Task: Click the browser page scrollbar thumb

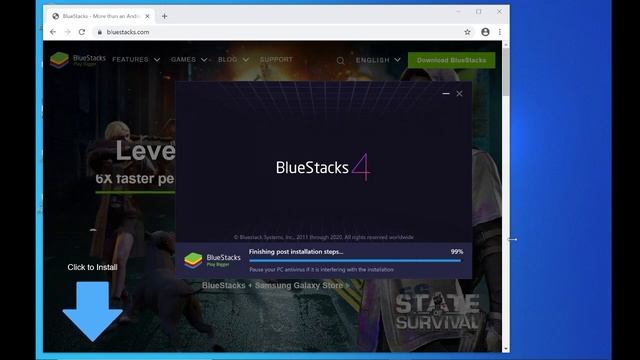Action: tap(506, 72)
